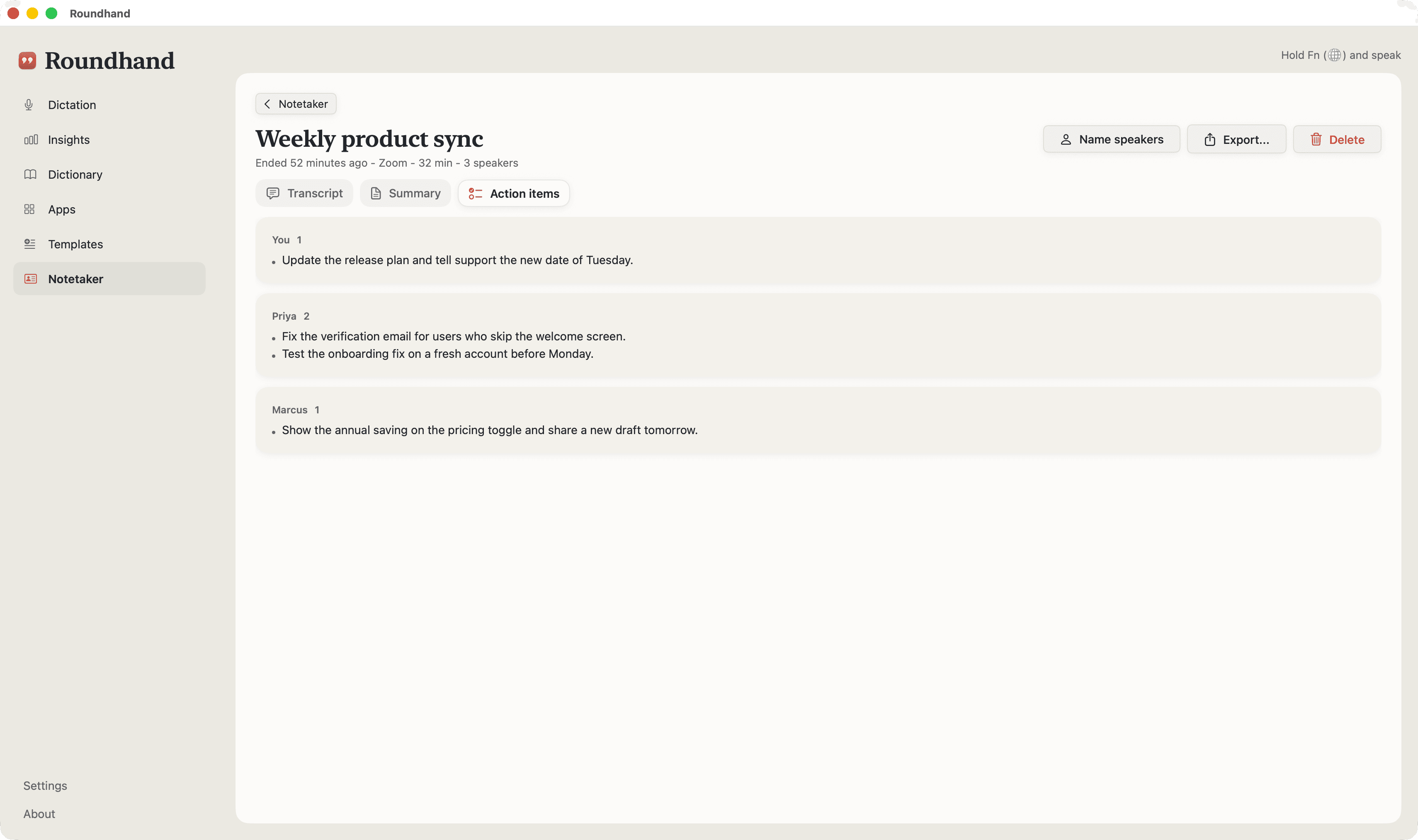Open the Export... menu button
The width and height of the screenshot is (1418, 840).
(1236, 139)
